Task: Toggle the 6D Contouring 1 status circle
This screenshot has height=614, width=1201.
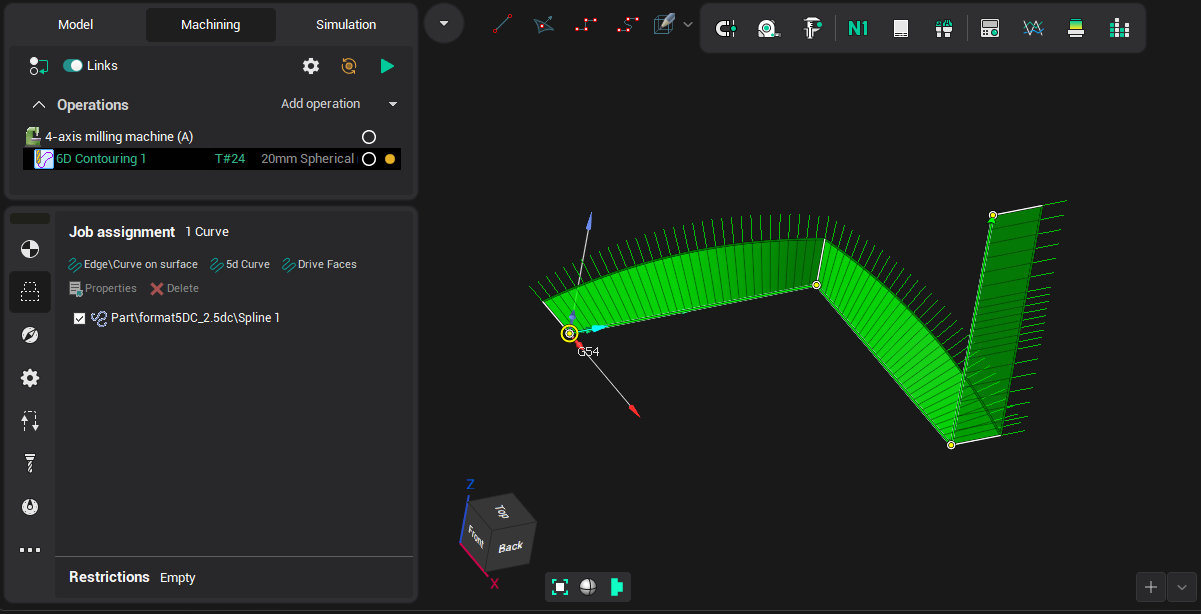Action: coord(369,159)
